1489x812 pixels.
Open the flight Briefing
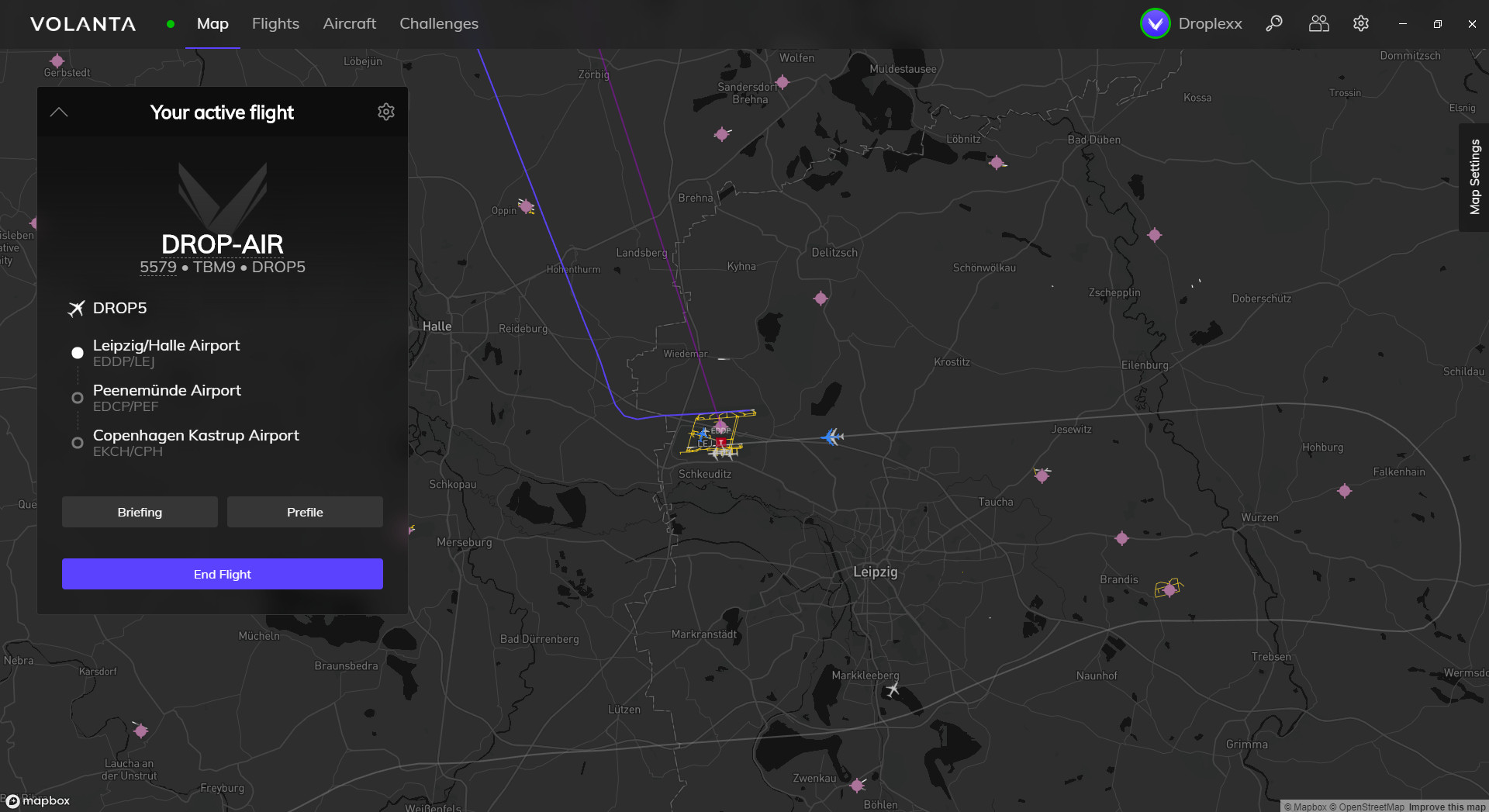click(140, 512)
